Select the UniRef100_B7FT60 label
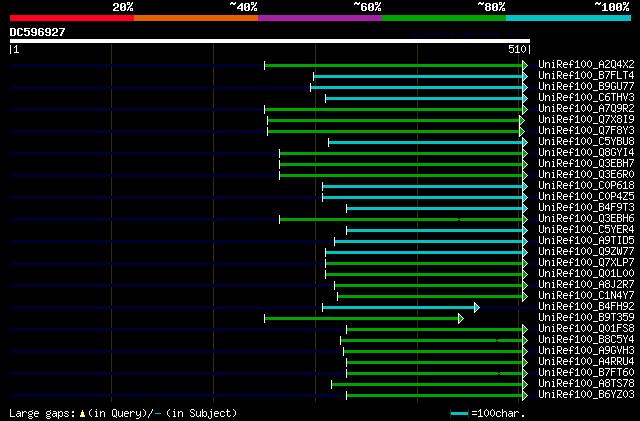The height and width of the screenshot is (421, 640). [586, 373]
